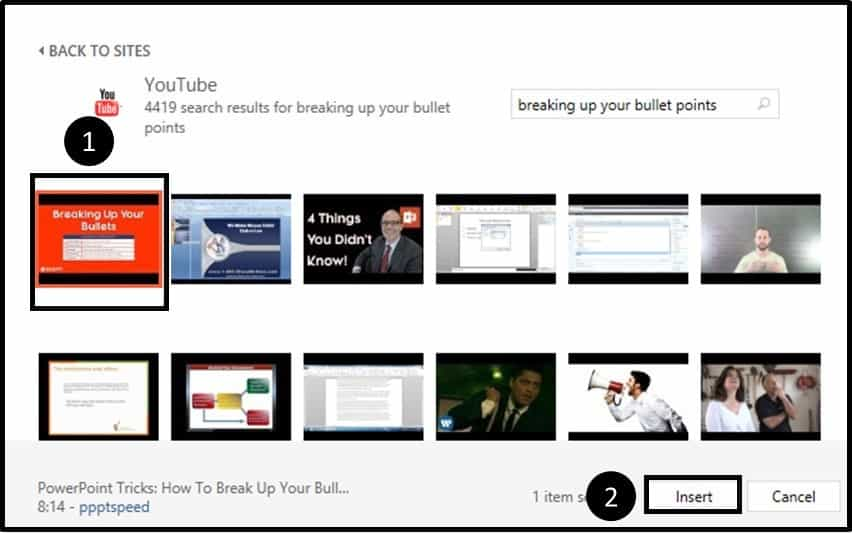Select the man with megaphone thumbnail

(628, 396)
